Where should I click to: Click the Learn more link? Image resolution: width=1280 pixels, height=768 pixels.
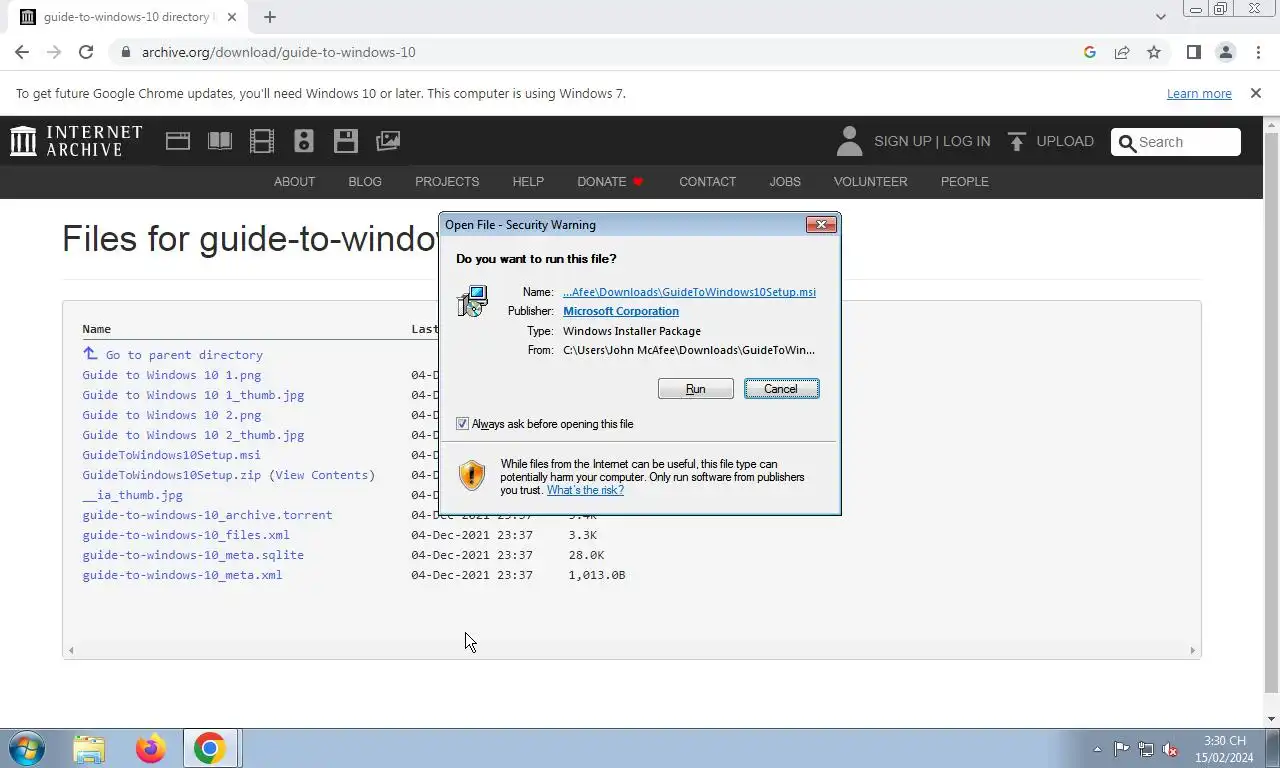tap(1199, 93)
